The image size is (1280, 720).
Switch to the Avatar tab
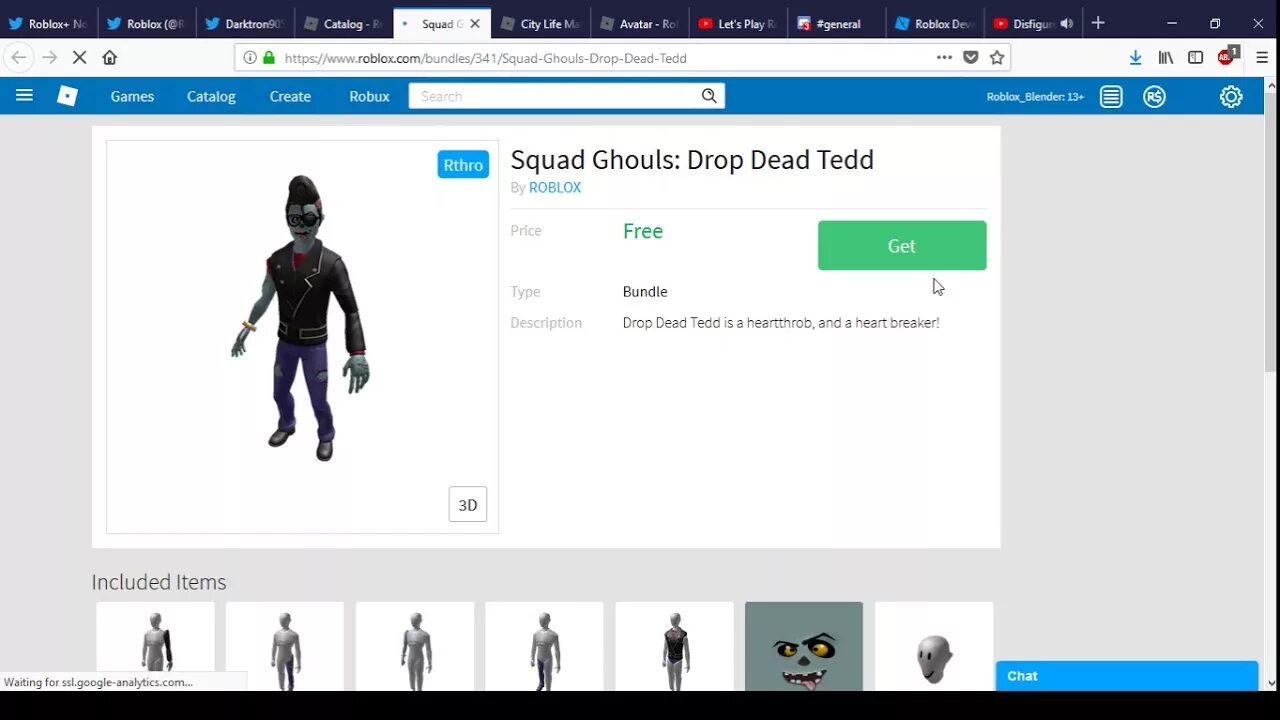640,24
